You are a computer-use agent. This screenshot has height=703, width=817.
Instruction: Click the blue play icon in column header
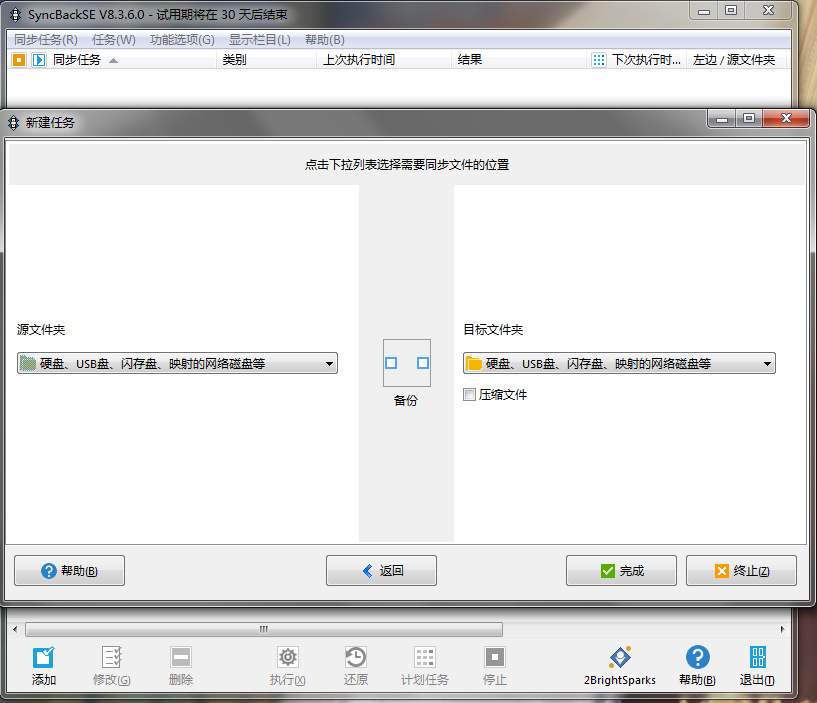click(x=39, y=60)
